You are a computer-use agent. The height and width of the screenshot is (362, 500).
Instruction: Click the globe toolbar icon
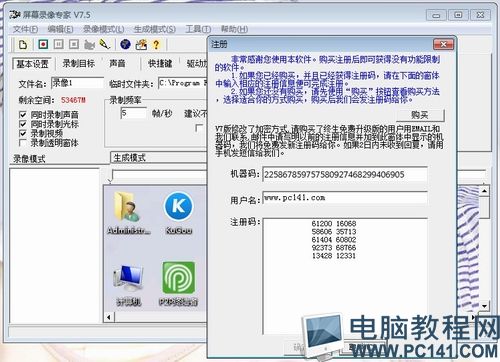[125, 44]
